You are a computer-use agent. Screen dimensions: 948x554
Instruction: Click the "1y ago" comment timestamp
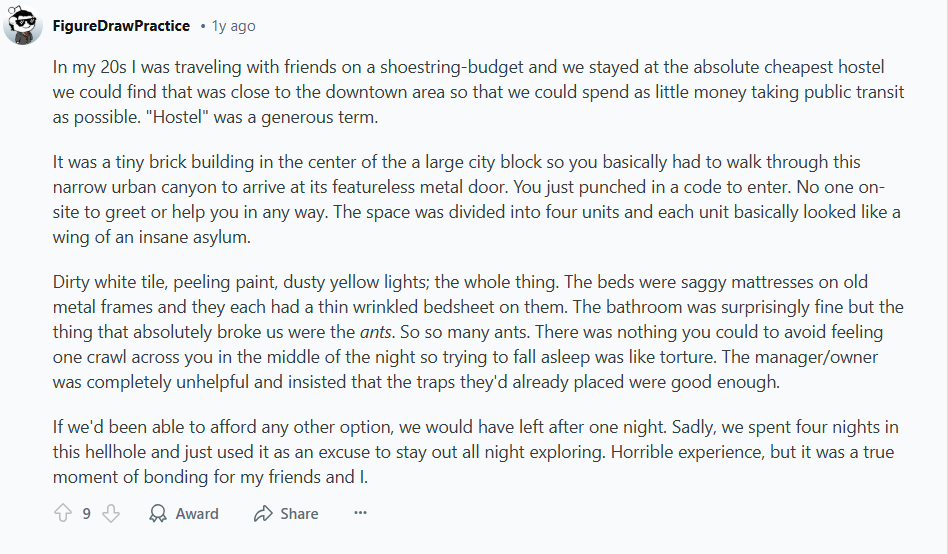(x=233, y=26)
